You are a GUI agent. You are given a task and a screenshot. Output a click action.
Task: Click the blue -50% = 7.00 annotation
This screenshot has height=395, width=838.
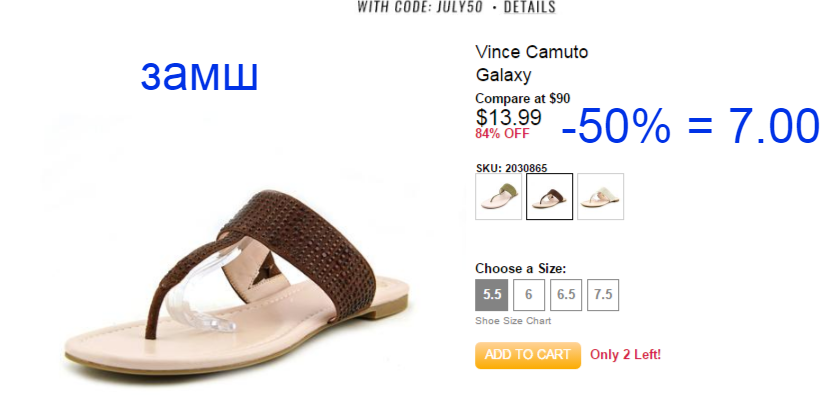[690, 126]
